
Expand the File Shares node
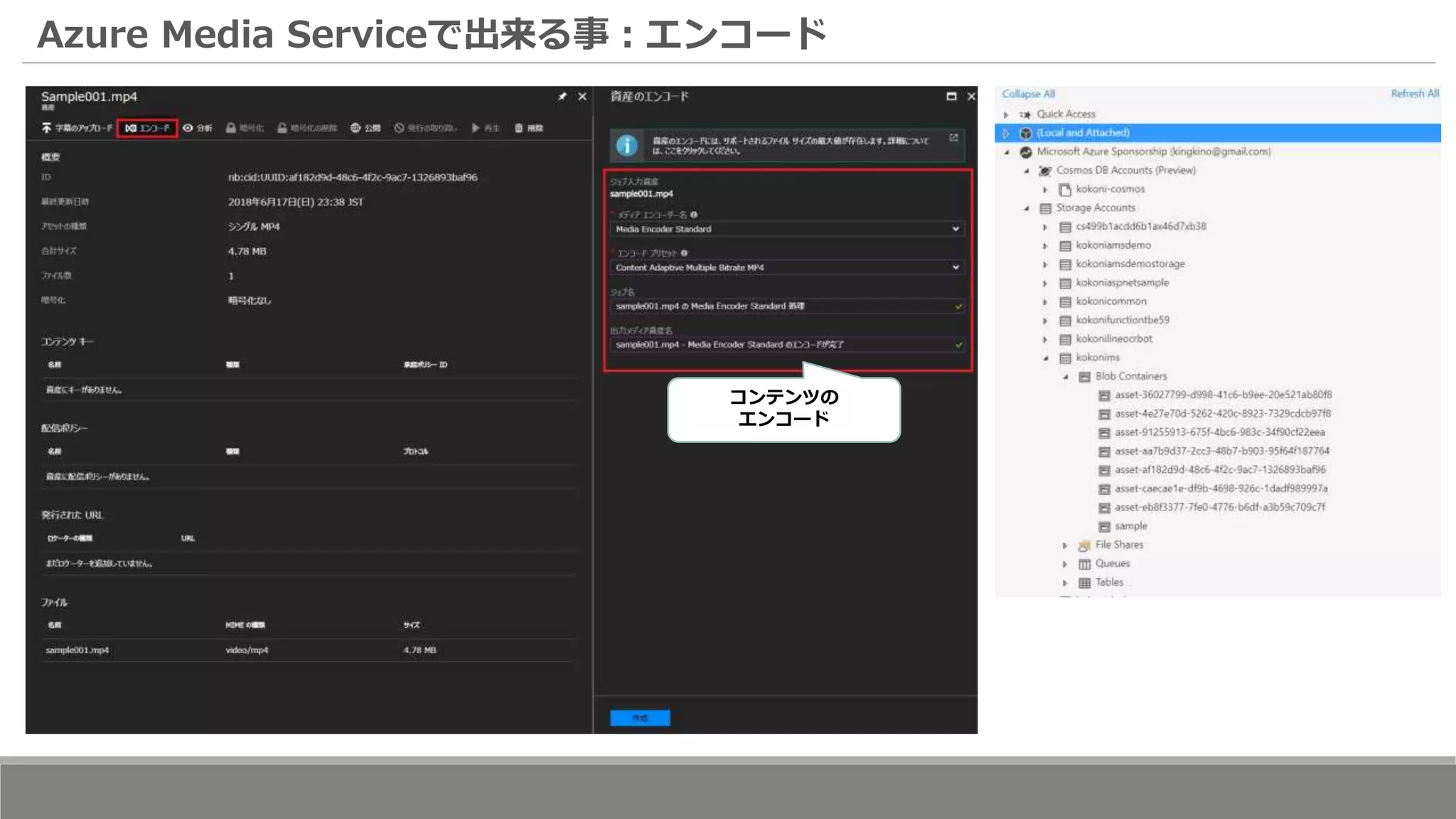tap(1065, 545)
